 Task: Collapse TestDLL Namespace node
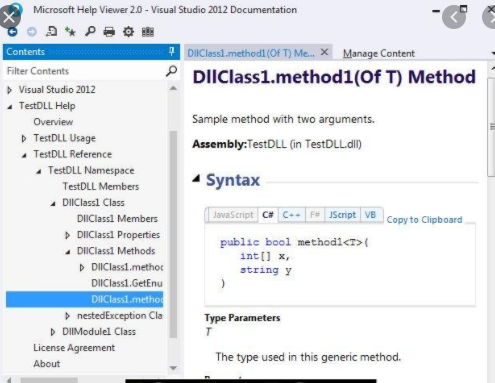click(x=39, y=171)
